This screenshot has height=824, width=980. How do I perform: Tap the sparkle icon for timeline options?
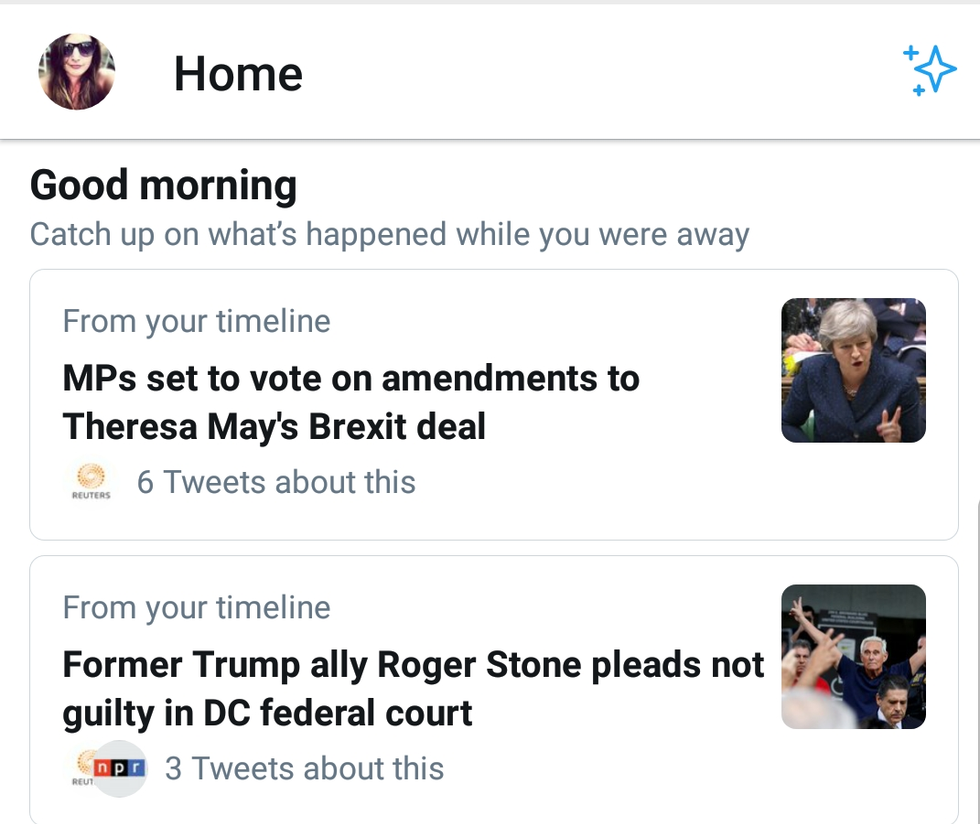point(929,71)
